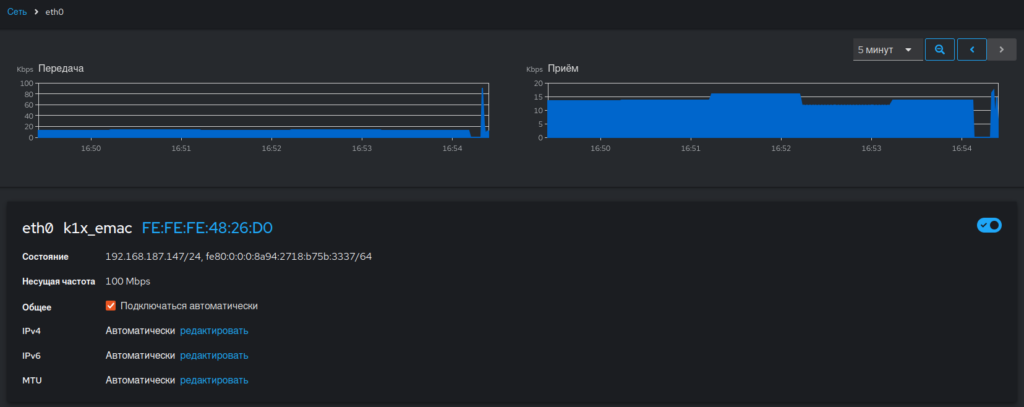Click the eth0 breadcrumb item
The image size is (1024, 407).
[x=55, y=12]
